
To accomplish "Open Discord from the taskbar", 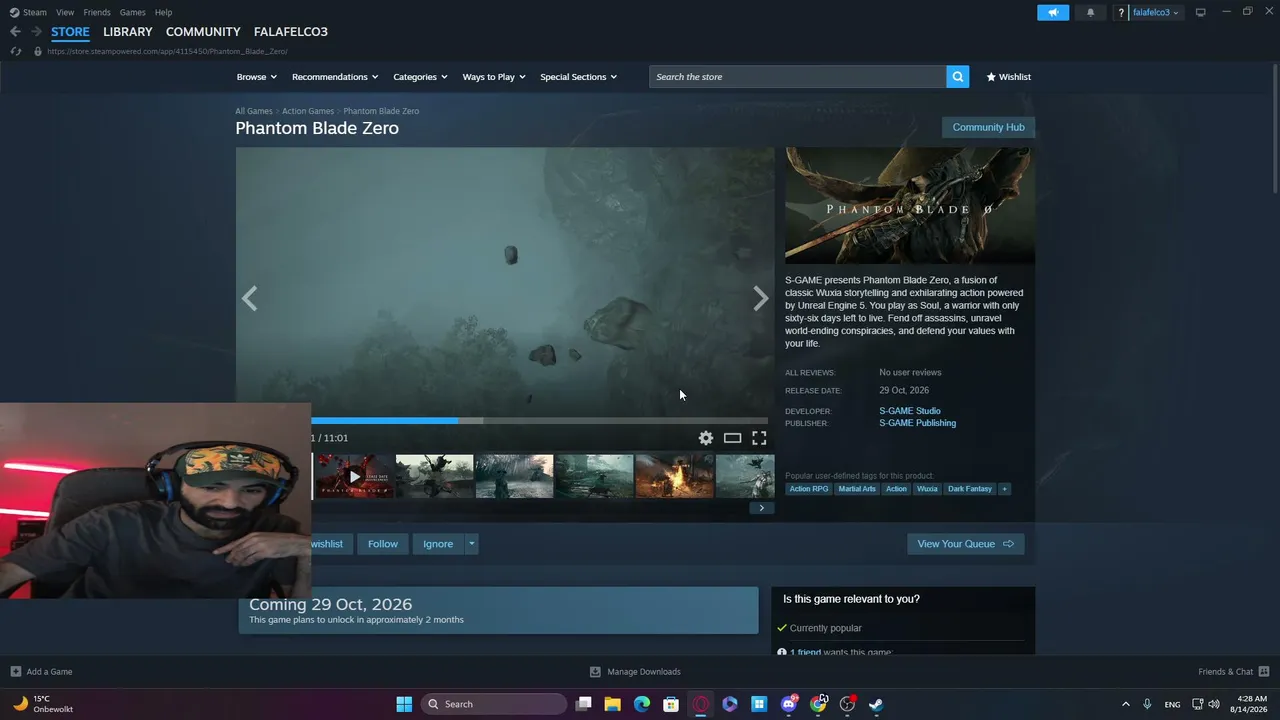I will tap(789, 704).
